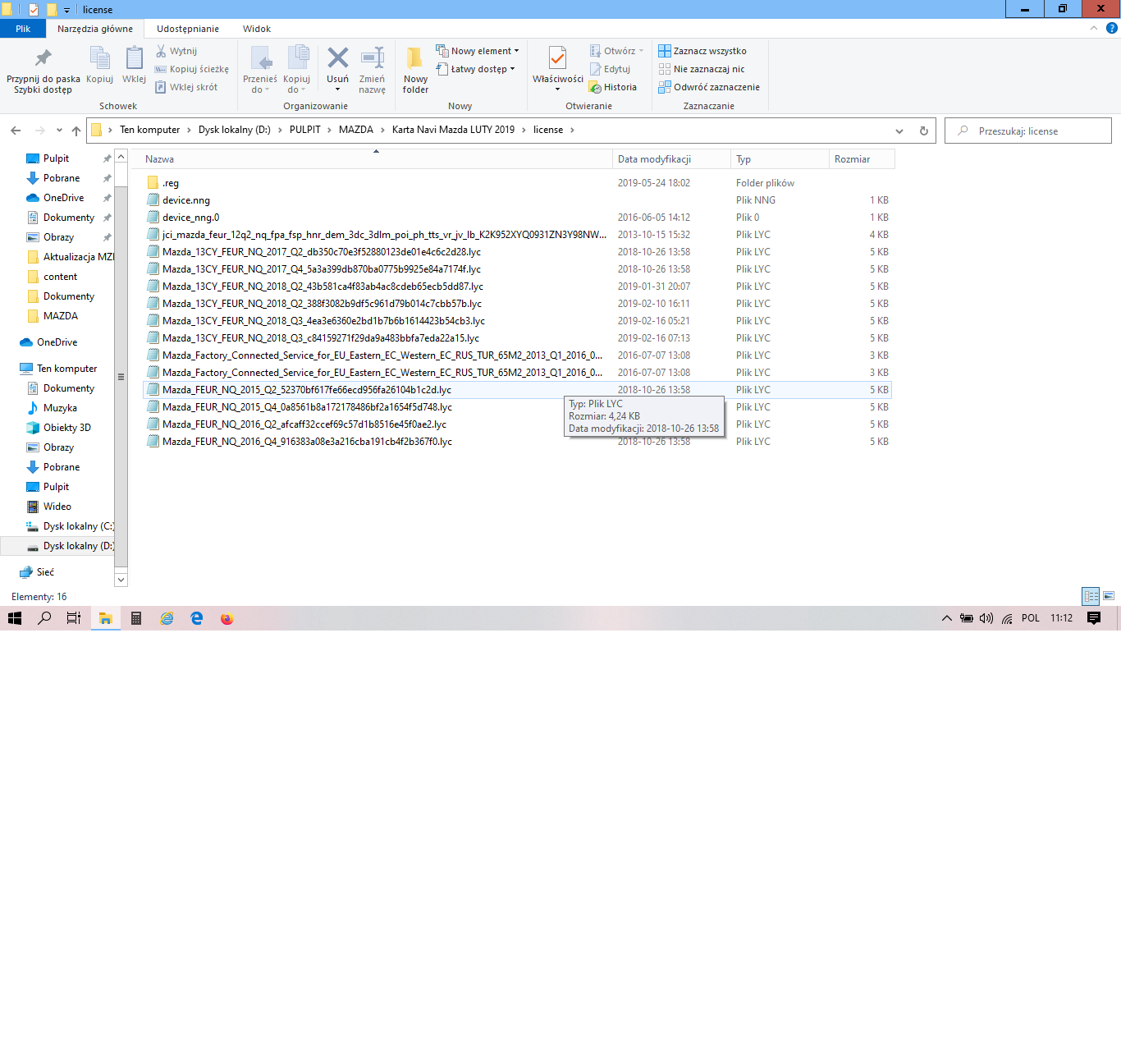The image size is (1121, 1064).
Task: Open Properties (Właściwości) from the ribbon
Action: [x=557, y=66]
